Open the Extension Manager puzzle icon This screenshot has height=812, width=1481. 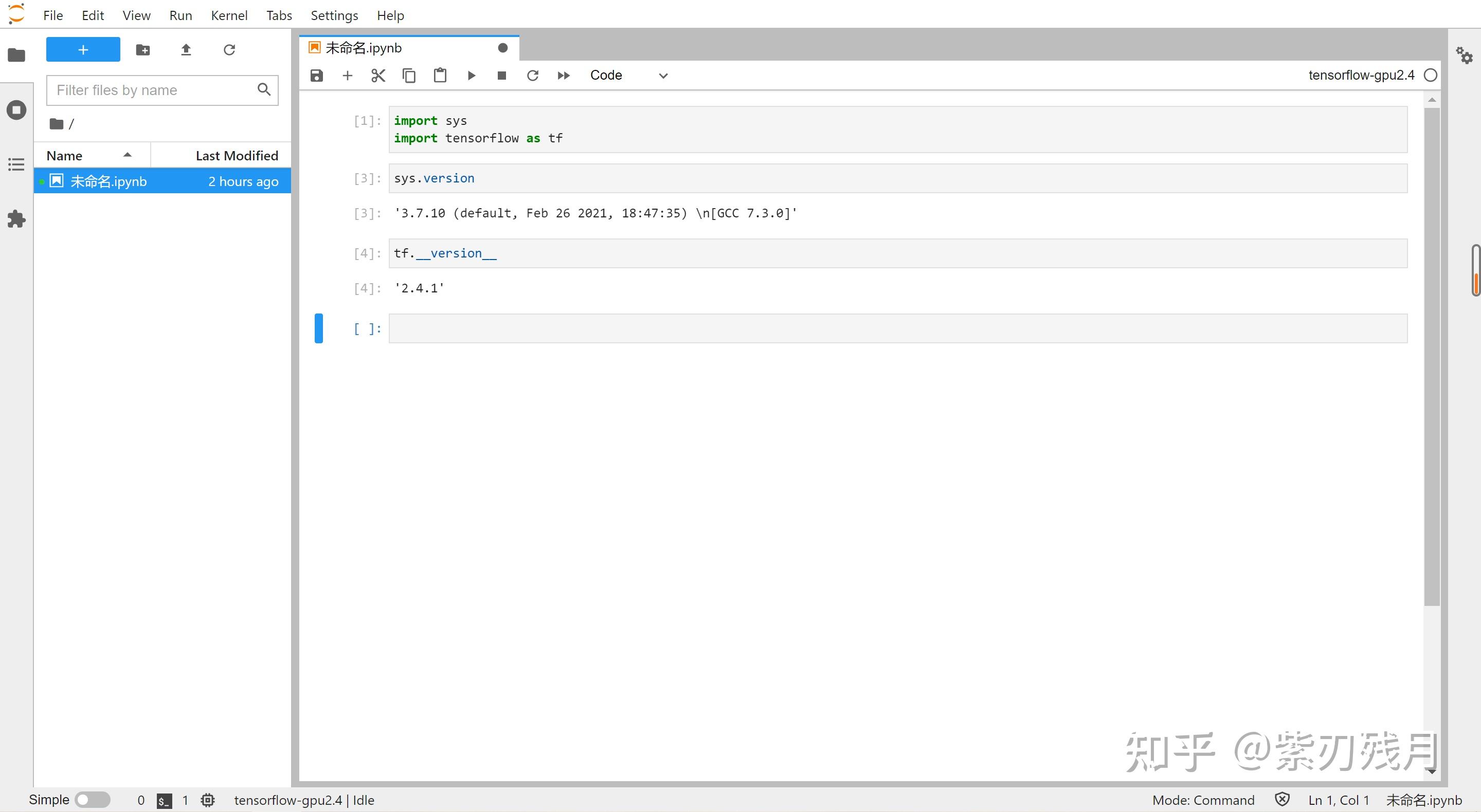(16, 219)
